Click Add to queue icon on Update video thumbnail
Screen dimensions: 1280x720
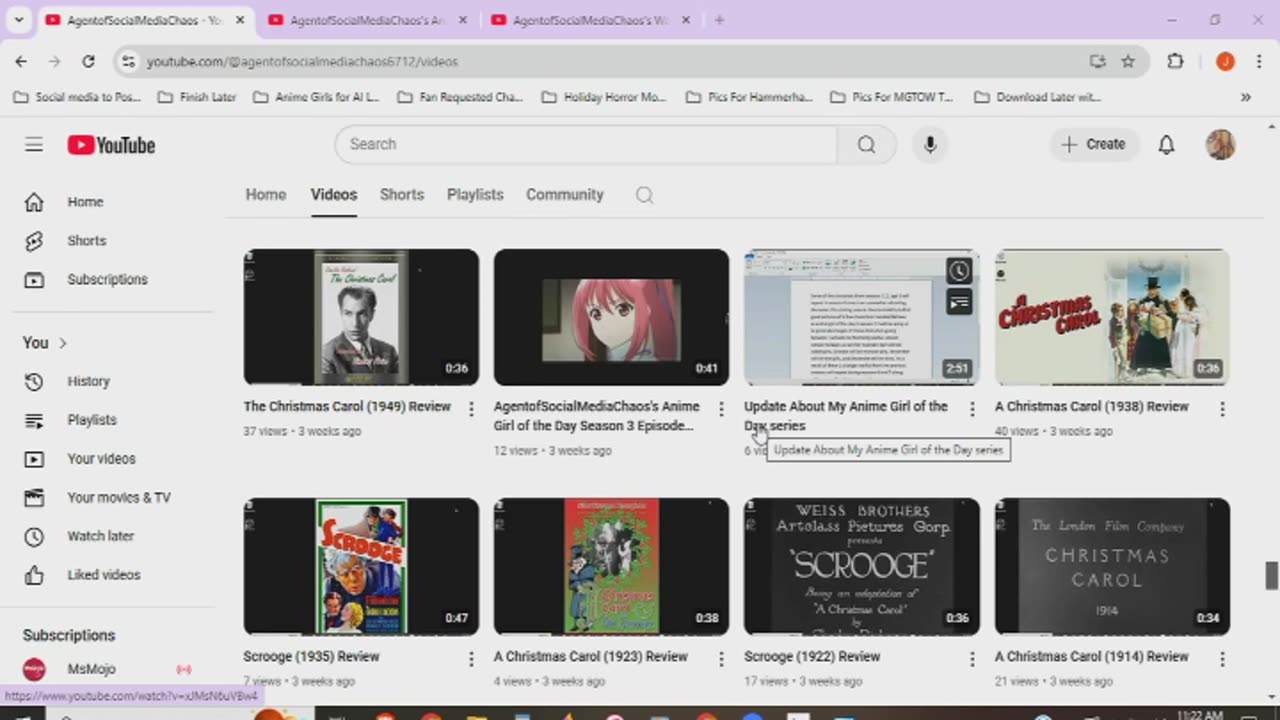pyautogui.click(x=959, y=301)
